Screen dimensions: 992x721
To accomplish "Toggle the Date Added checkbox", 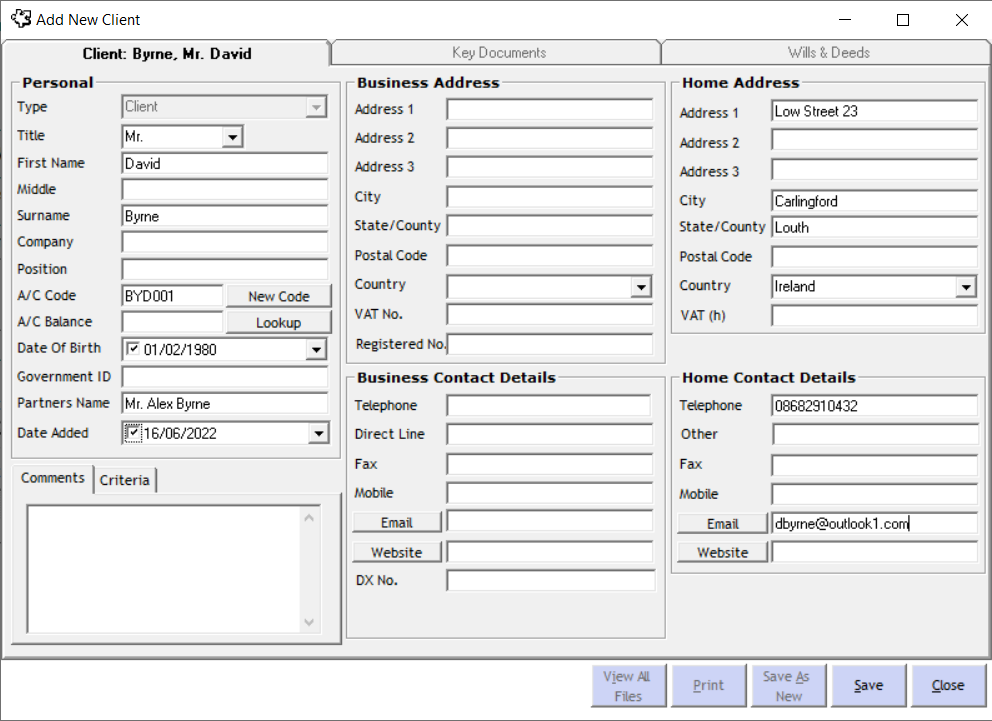I will pos(133,433).
